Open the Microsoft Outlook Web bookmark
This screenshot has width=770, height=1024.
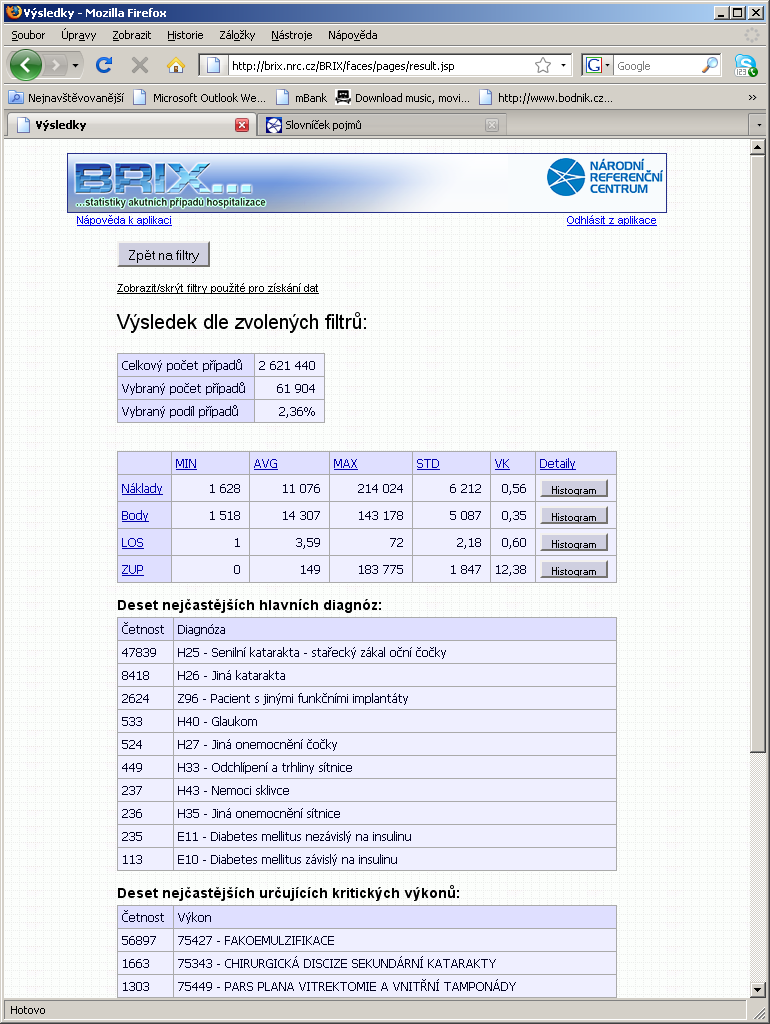(x=200, y=98)
